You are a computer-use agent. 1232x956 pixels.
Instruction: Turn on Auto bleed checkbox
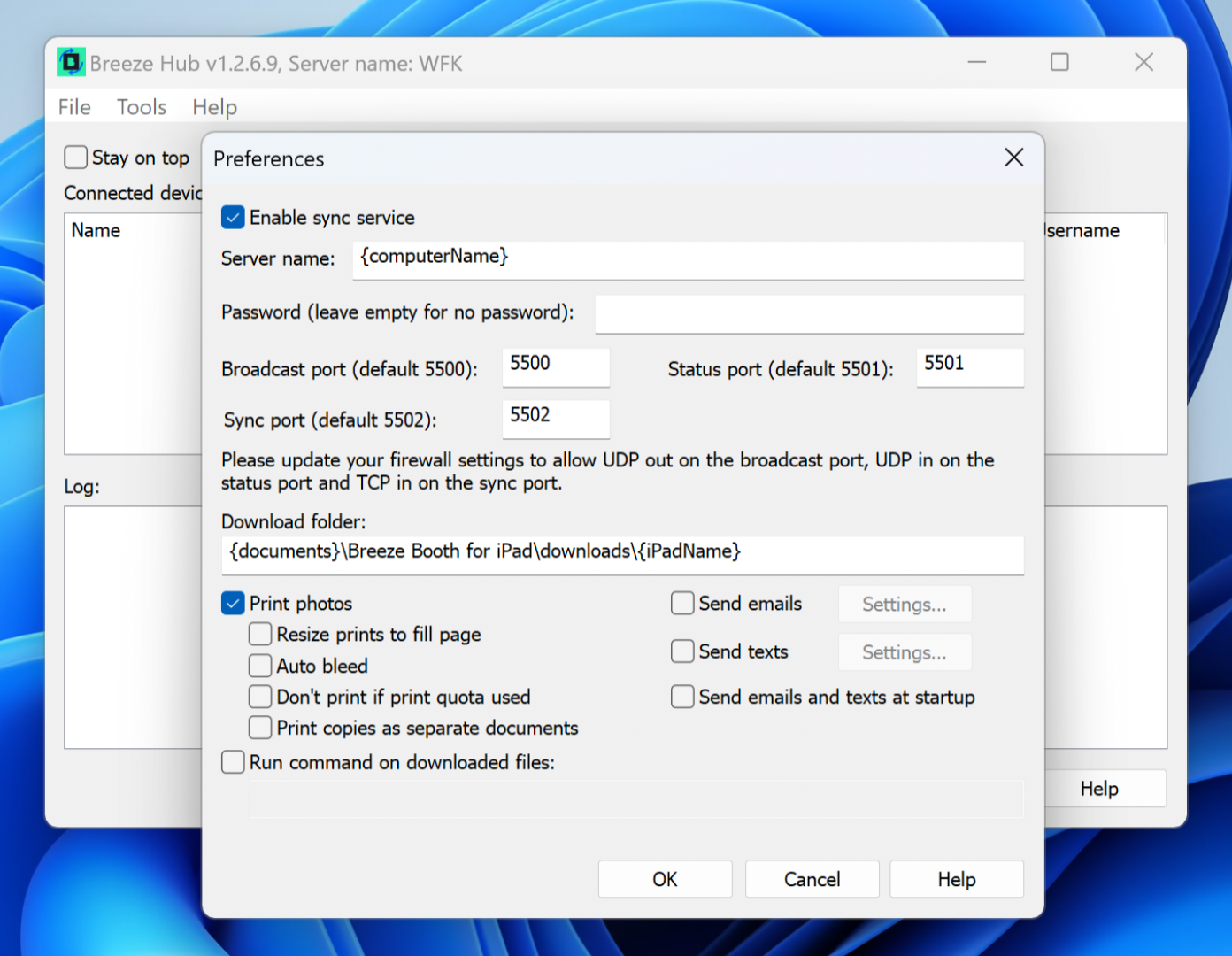click(x=260, y=666)
